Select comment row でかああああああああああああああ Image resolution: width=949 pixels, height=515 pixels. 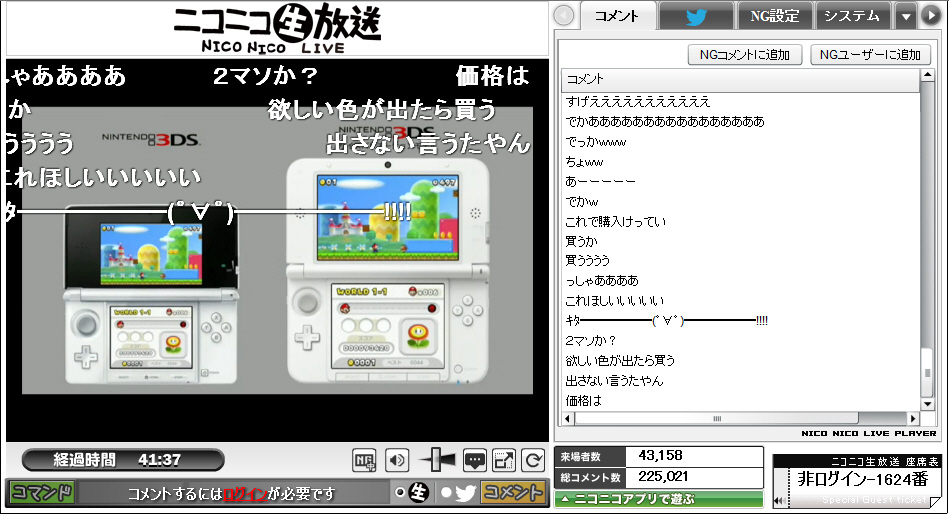[740, 122]
